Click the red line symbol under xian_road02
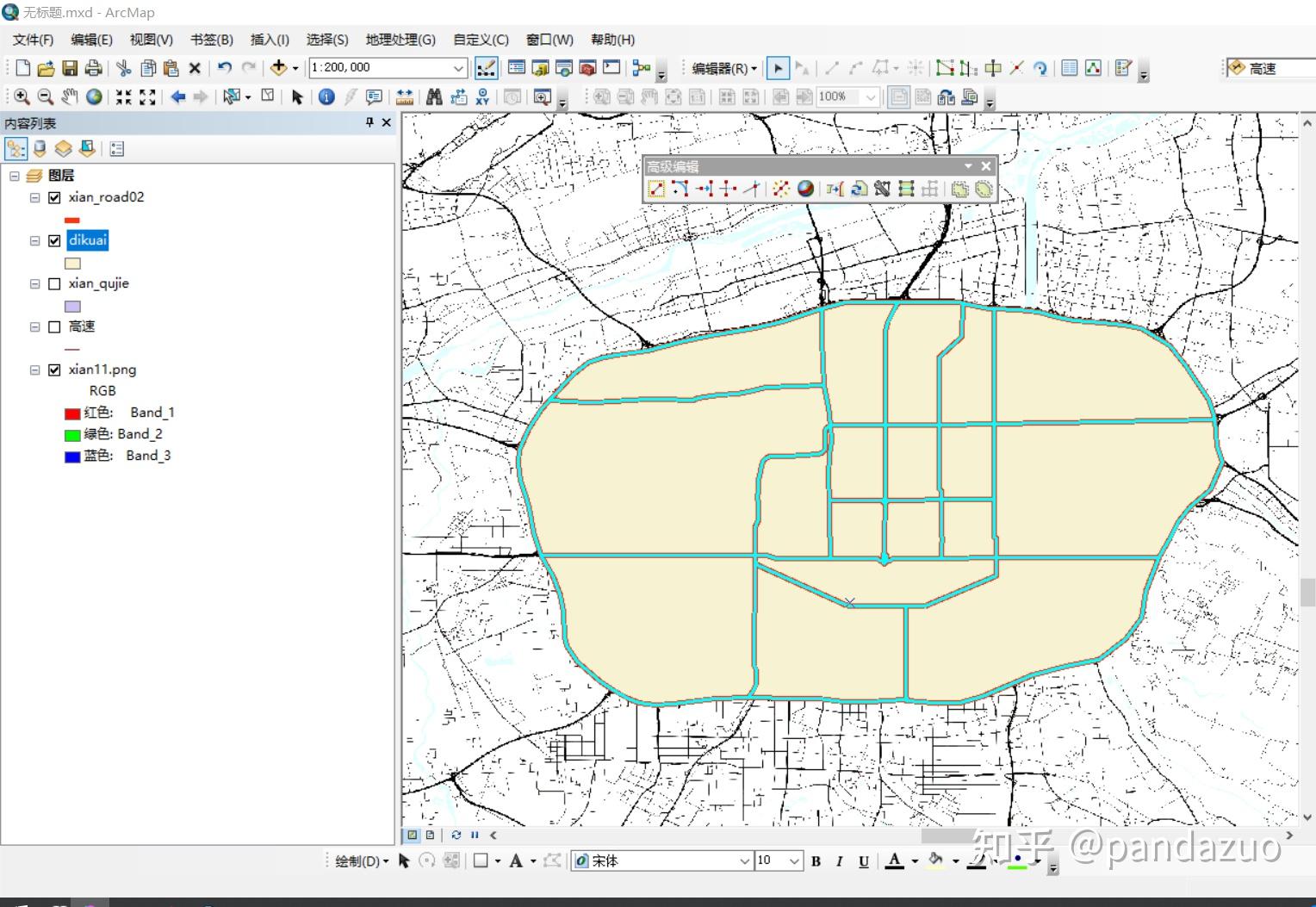This screenshot has height=907, width=1316. [x=71, y=220]
